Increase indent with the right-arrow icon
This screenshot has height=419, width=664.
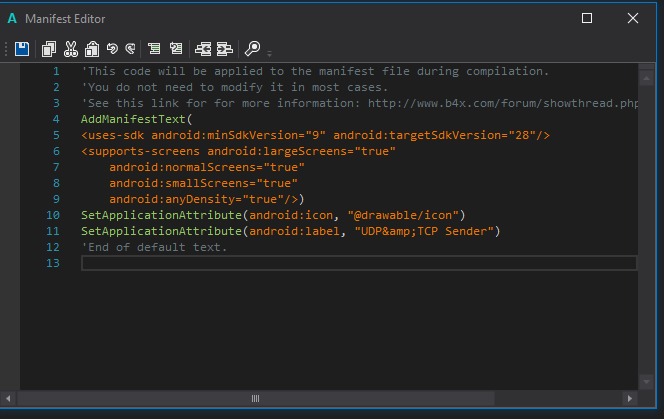[x=225, y=49]
